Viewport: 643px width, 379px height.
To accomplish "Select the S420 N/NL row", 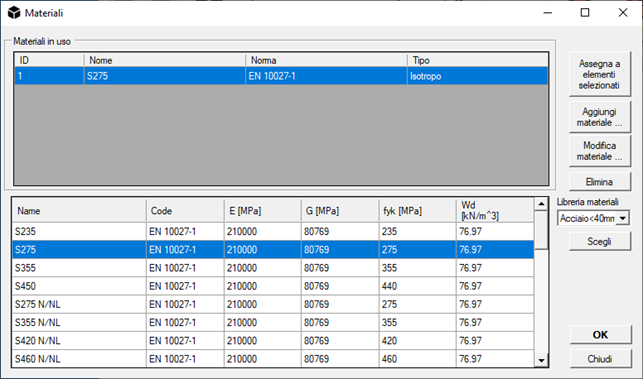I will tap(273, 340).
